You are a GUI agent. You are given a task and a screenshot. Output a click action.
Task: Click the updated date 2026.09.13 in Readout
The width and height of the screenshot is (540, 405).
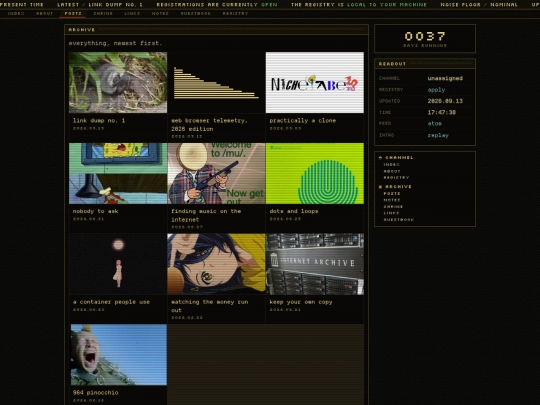point(445,101)
